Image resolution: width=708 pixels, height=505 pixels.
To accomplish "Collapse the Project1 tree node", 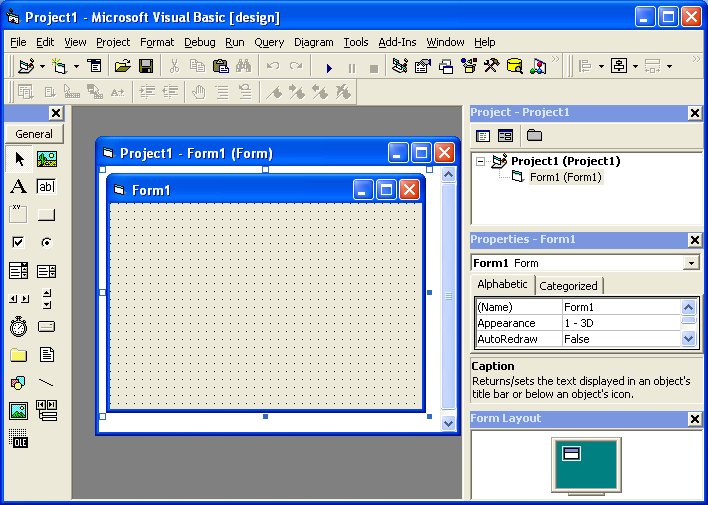I will point(480,161).
